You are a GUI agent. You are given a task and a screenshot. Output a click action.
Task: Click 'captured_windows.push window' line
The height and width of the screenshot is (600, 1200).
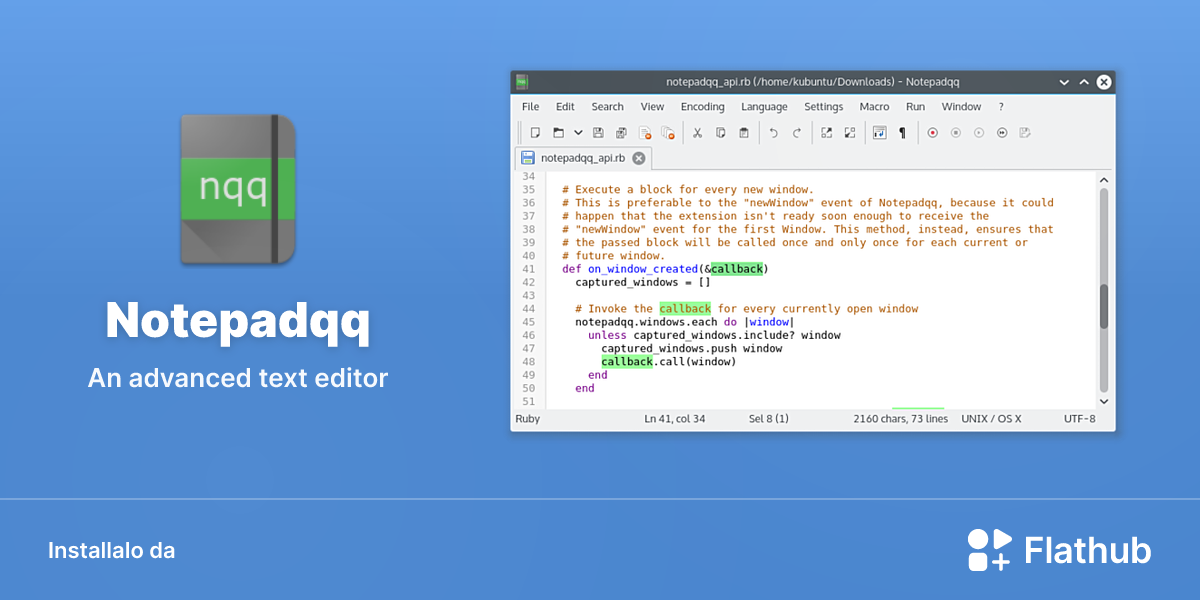coord(691,349)
